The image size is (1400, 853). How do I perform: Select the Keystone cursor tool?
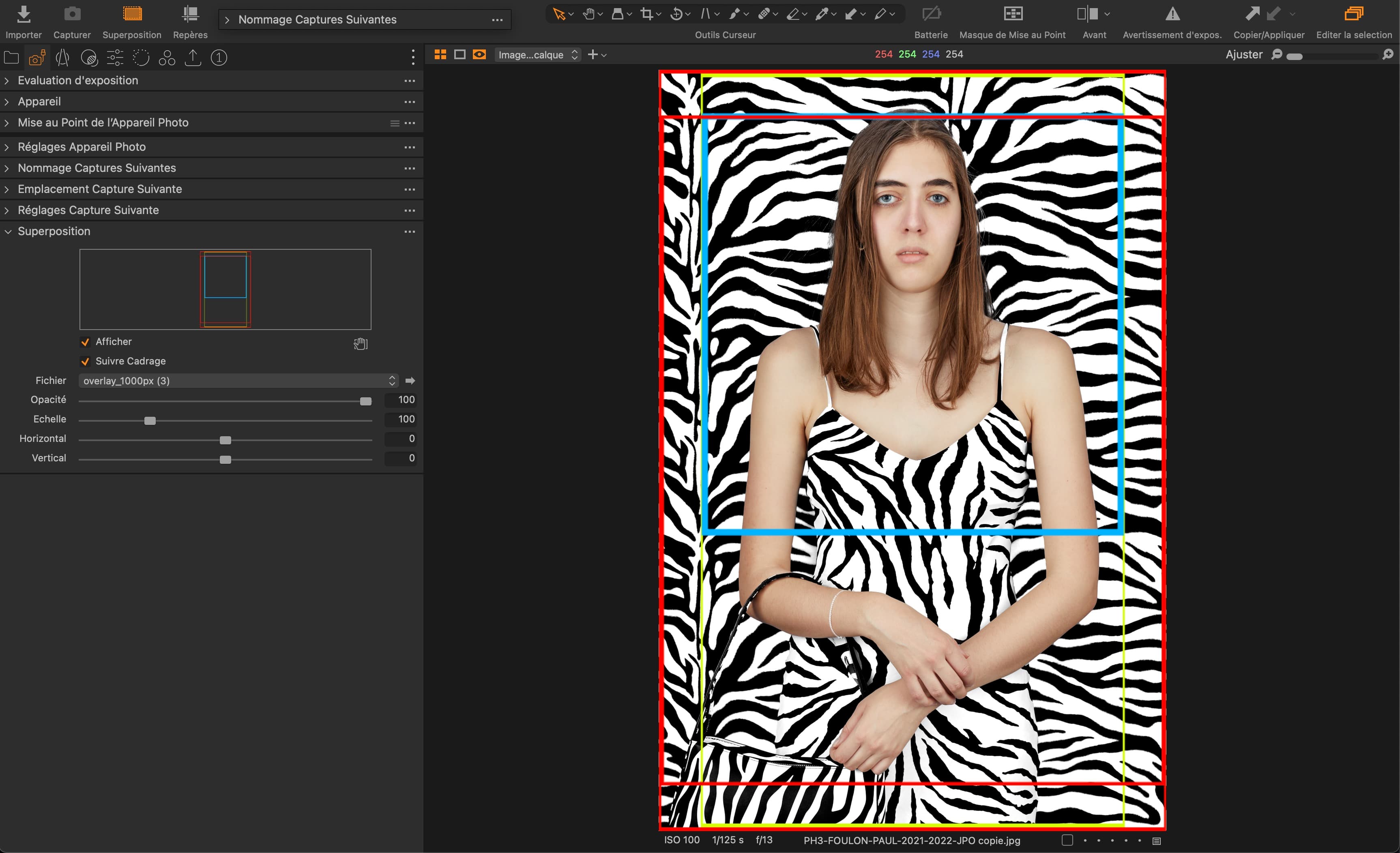click(705, 14)
